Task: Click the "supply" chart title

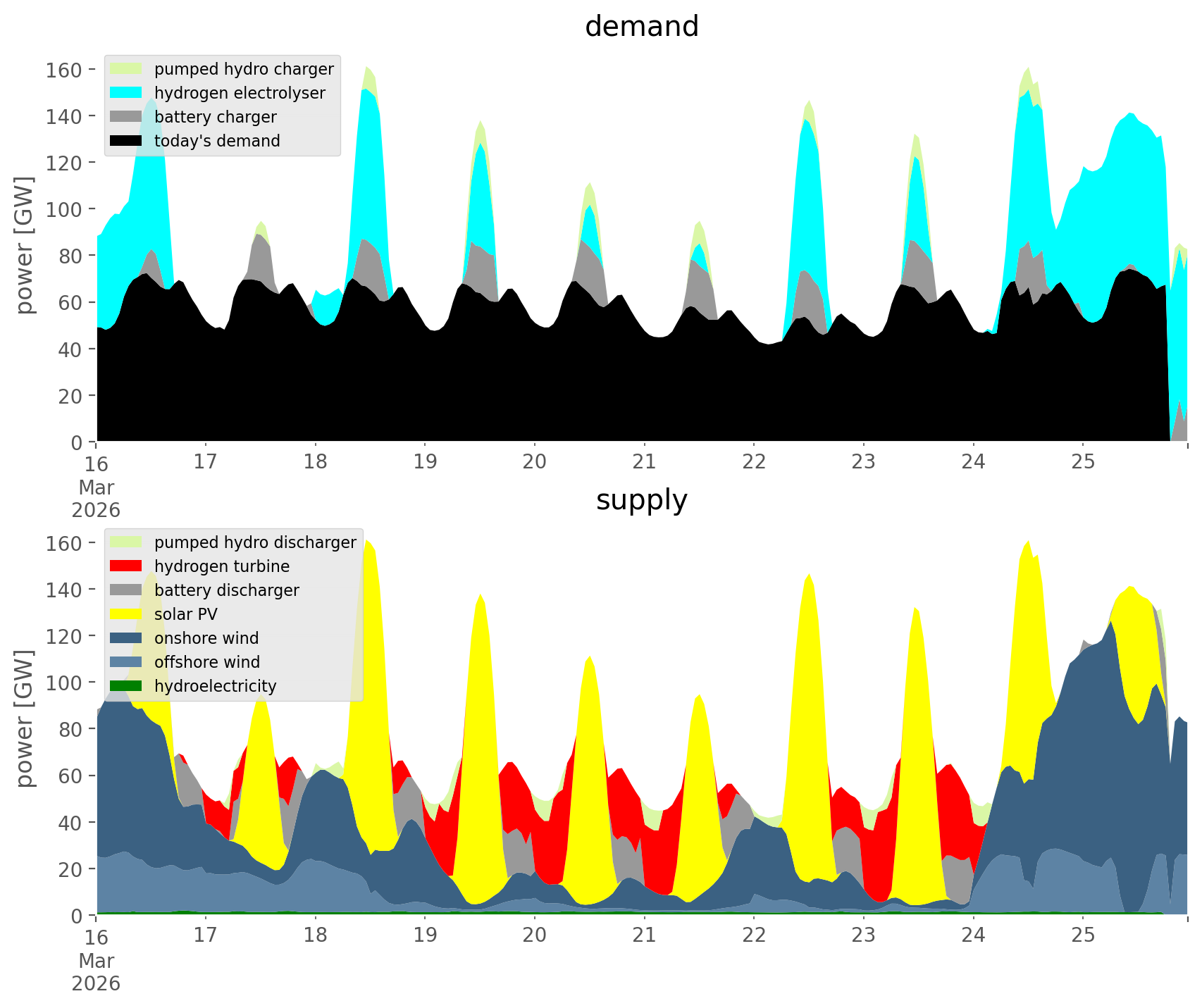Action: click(641, 500)
